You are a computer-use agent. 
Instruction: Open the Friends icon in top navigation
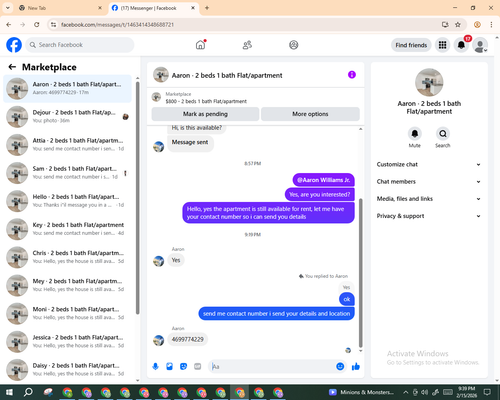point(247,45)
